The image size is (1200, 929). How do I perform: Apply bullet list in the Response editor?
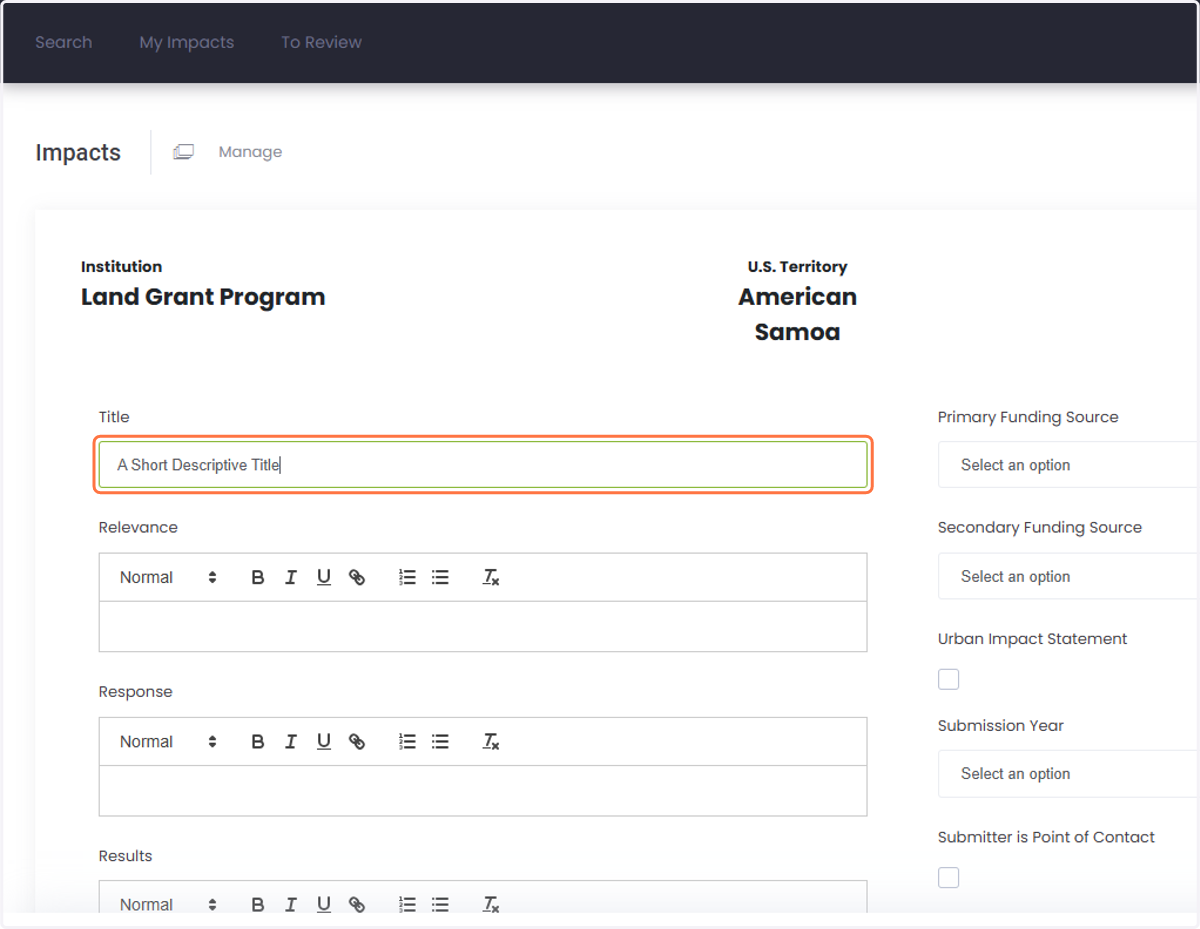tap(440, 741)
